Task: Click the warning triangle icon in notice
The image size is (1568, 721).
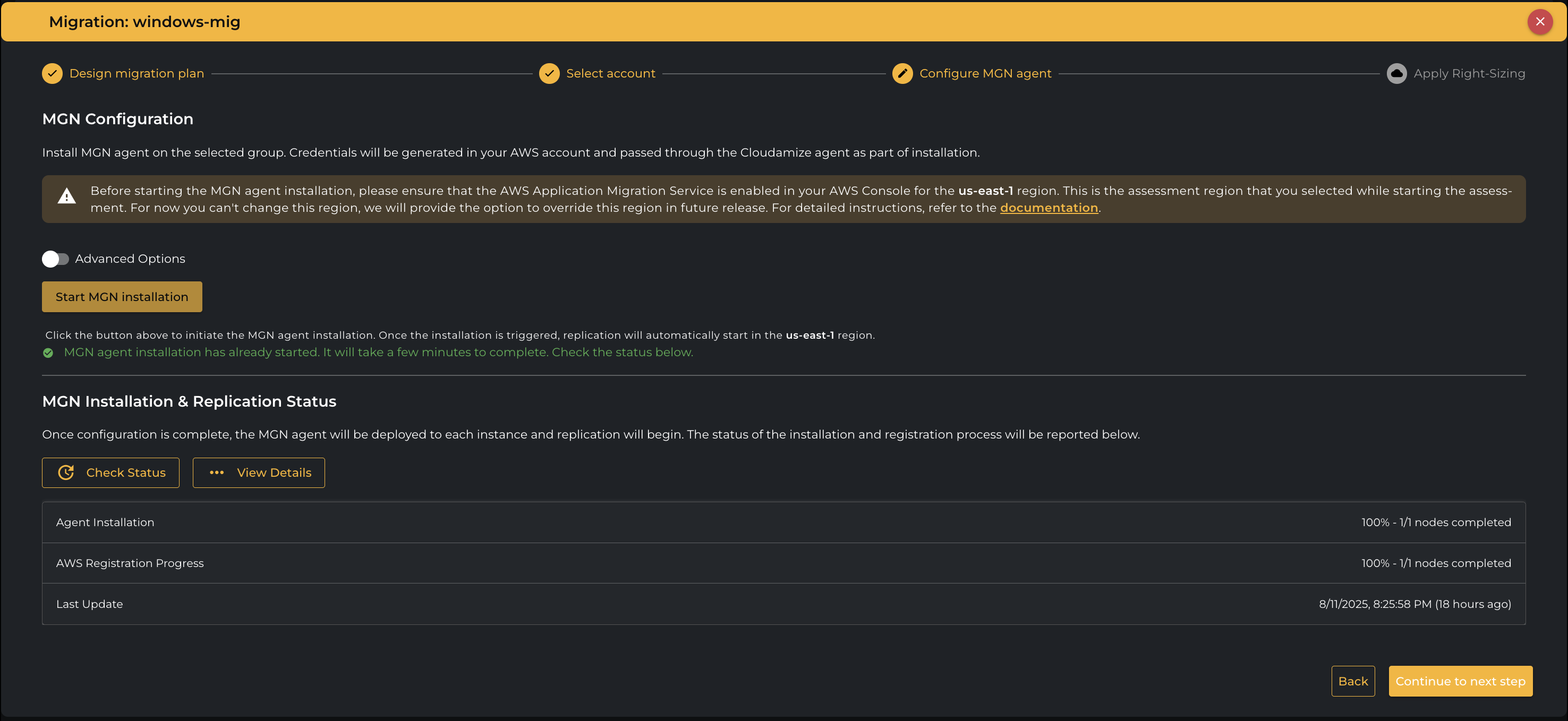Action: pyautogui.click(x=66, y=196)
